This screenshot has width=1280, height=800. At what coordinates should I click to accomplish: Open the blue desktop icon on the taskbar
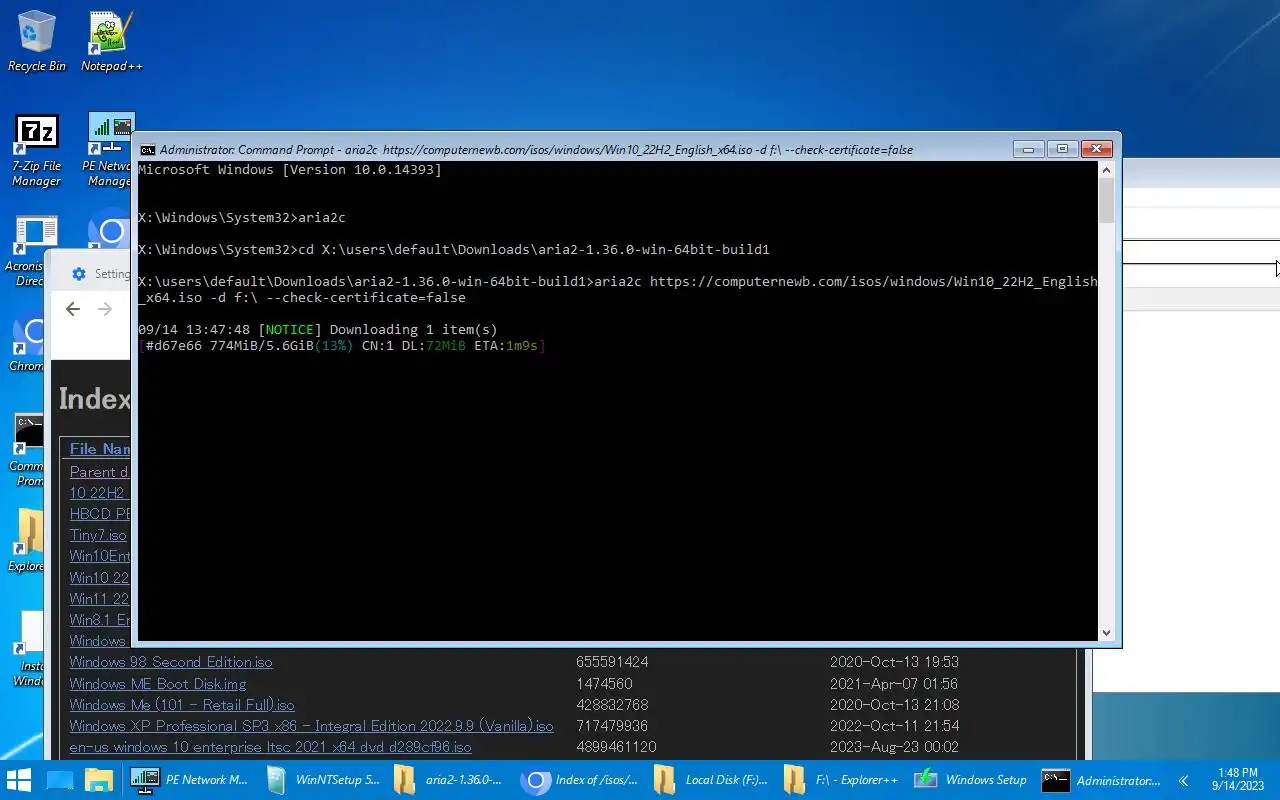click(60, 780)
